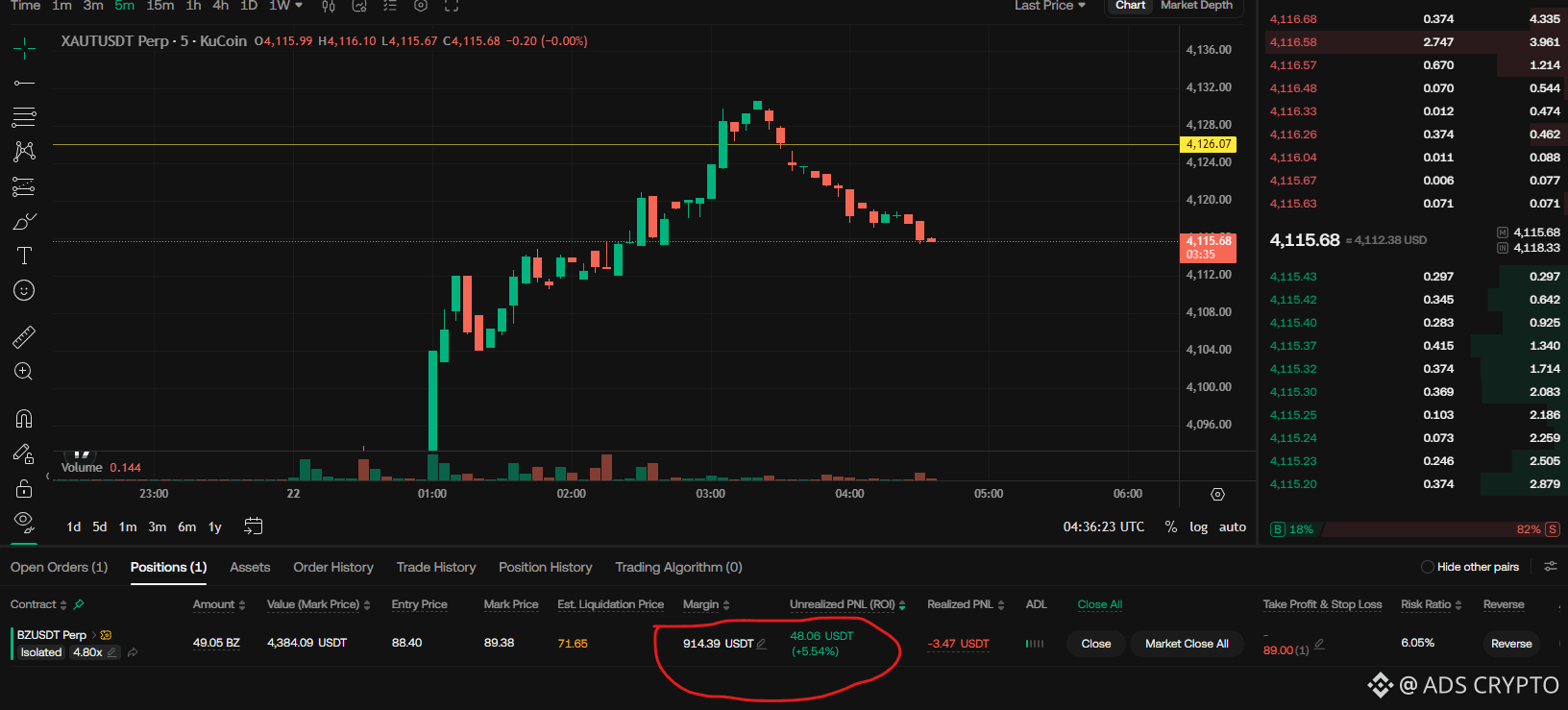1568x710 pixels.
Task: Share the BZUSDT position
Action: pyautogui.click(x=133, y=652)
